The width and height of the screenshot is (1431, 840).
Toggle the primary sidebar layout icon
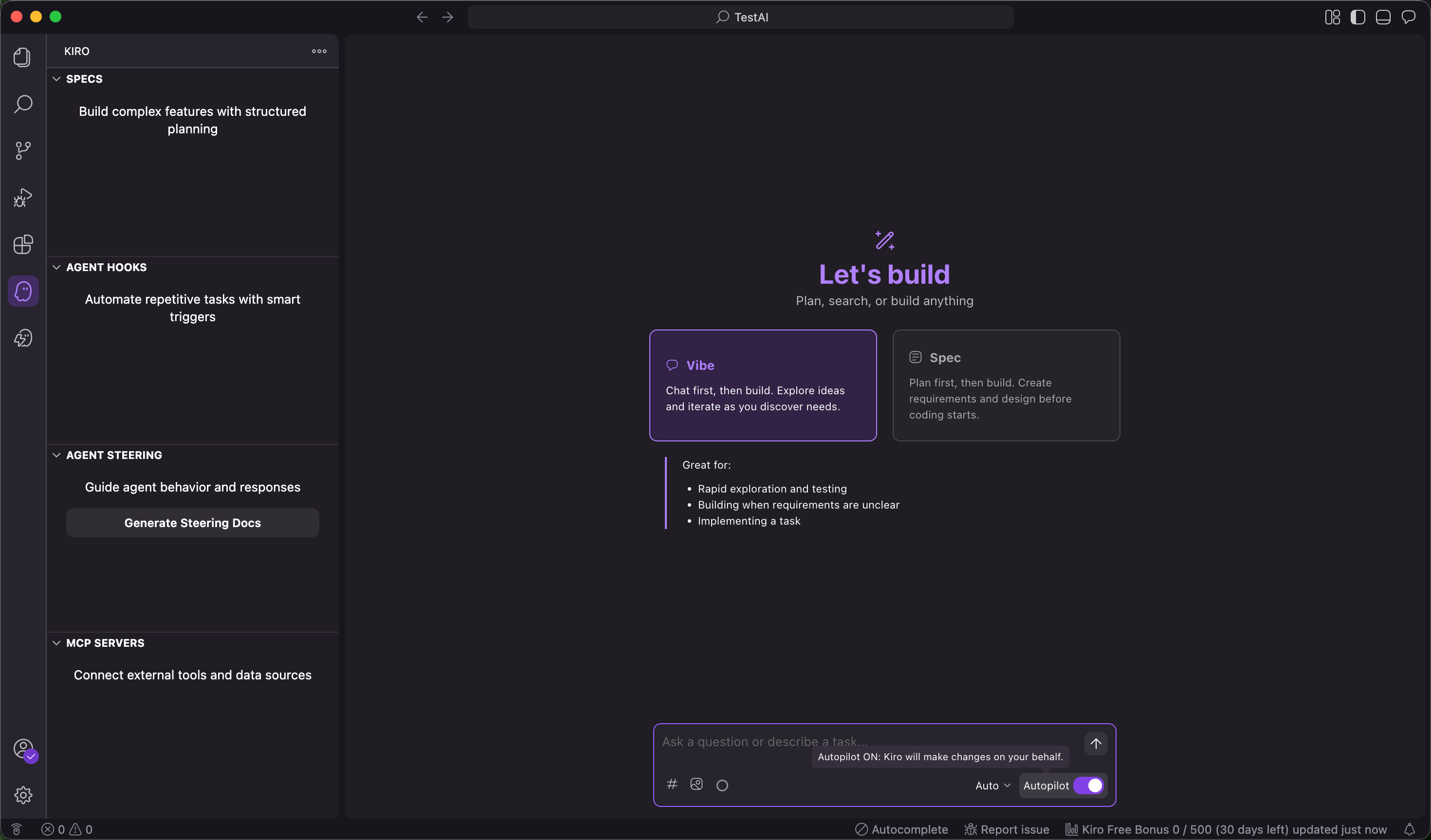[1358, 17]
